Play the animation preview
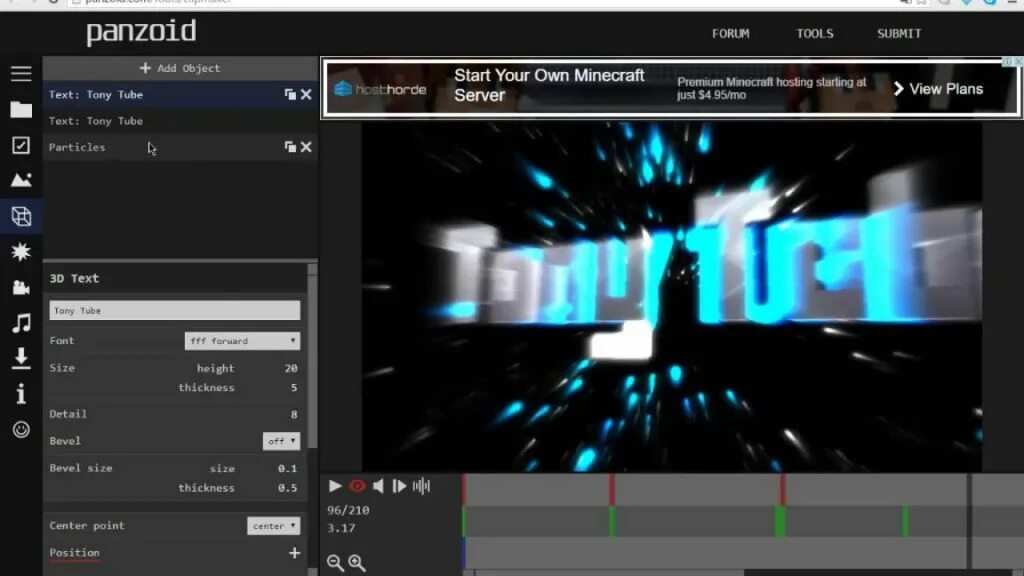 (x=335, y=486)
